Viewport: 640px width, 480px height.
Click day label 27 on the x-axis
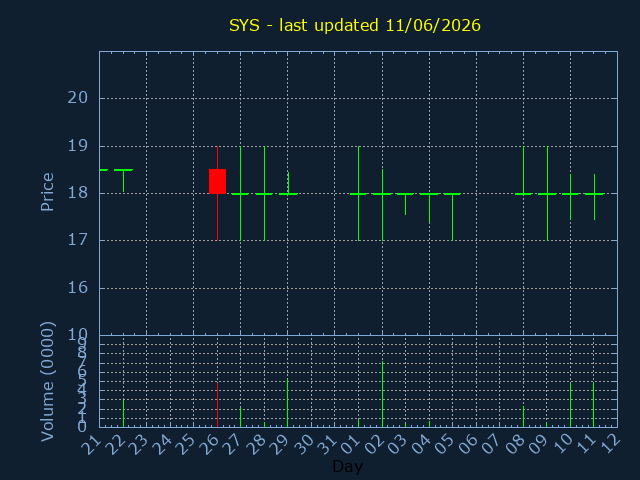[233, 444]
